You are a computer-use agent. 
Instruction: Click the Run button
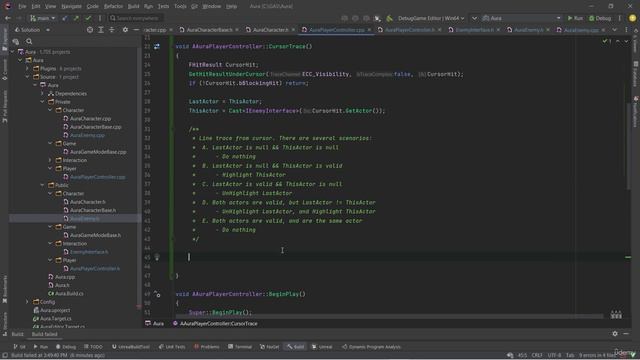click(x=575, y=18)
